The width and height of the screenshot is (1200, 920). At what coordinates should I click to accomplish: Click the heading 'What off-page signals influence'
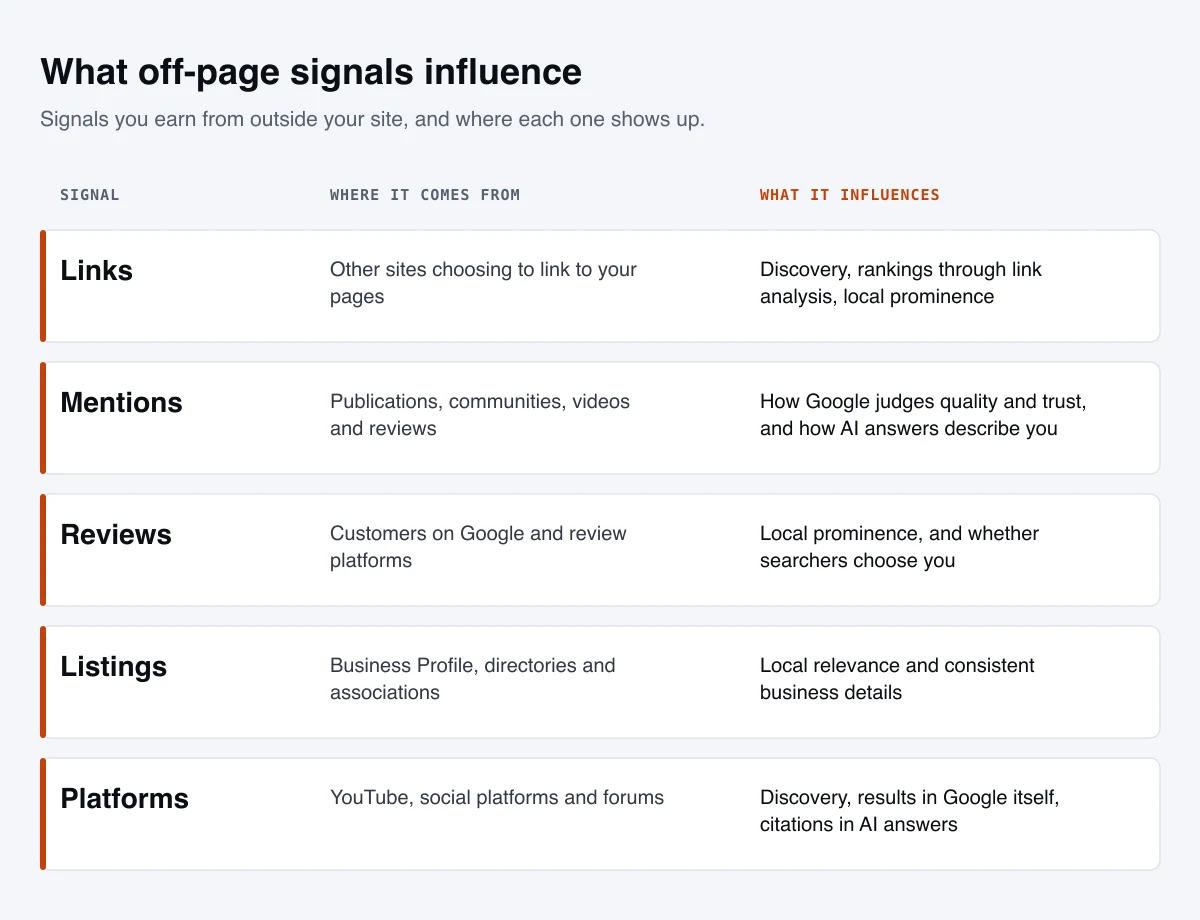point(311,72)
